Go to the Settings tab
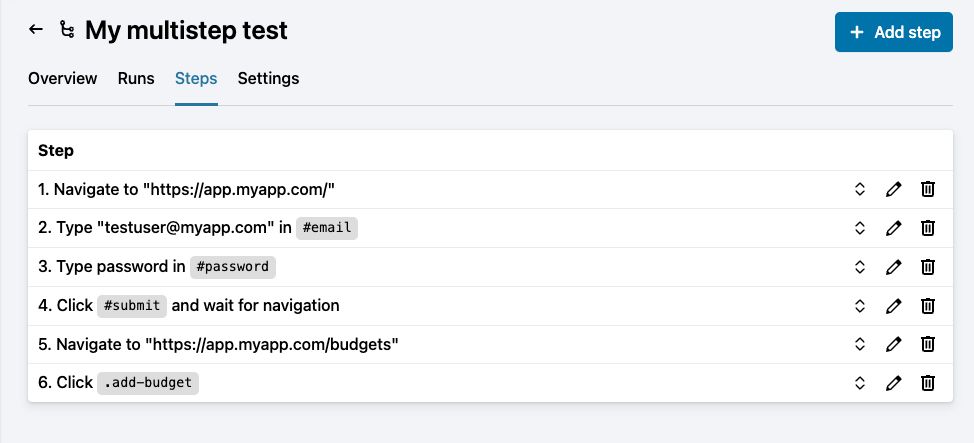This screenshot has width=974, height=443. click(268, 78)
